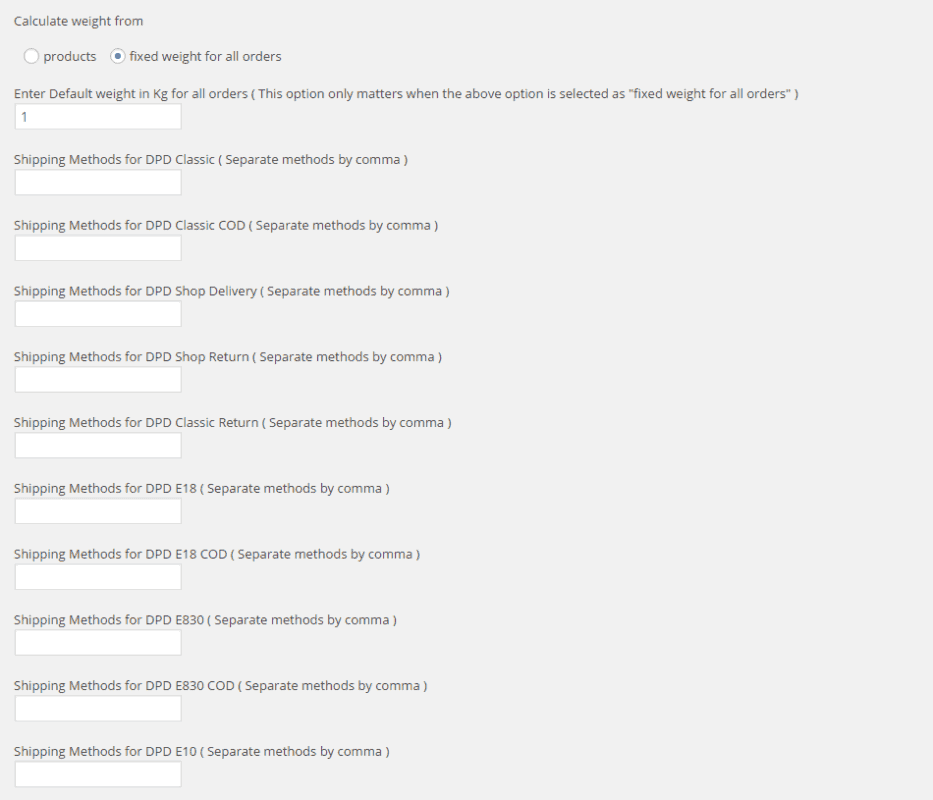
Task: Click the 'Calculate weight from' heading
Action: [x=79, y=21]
